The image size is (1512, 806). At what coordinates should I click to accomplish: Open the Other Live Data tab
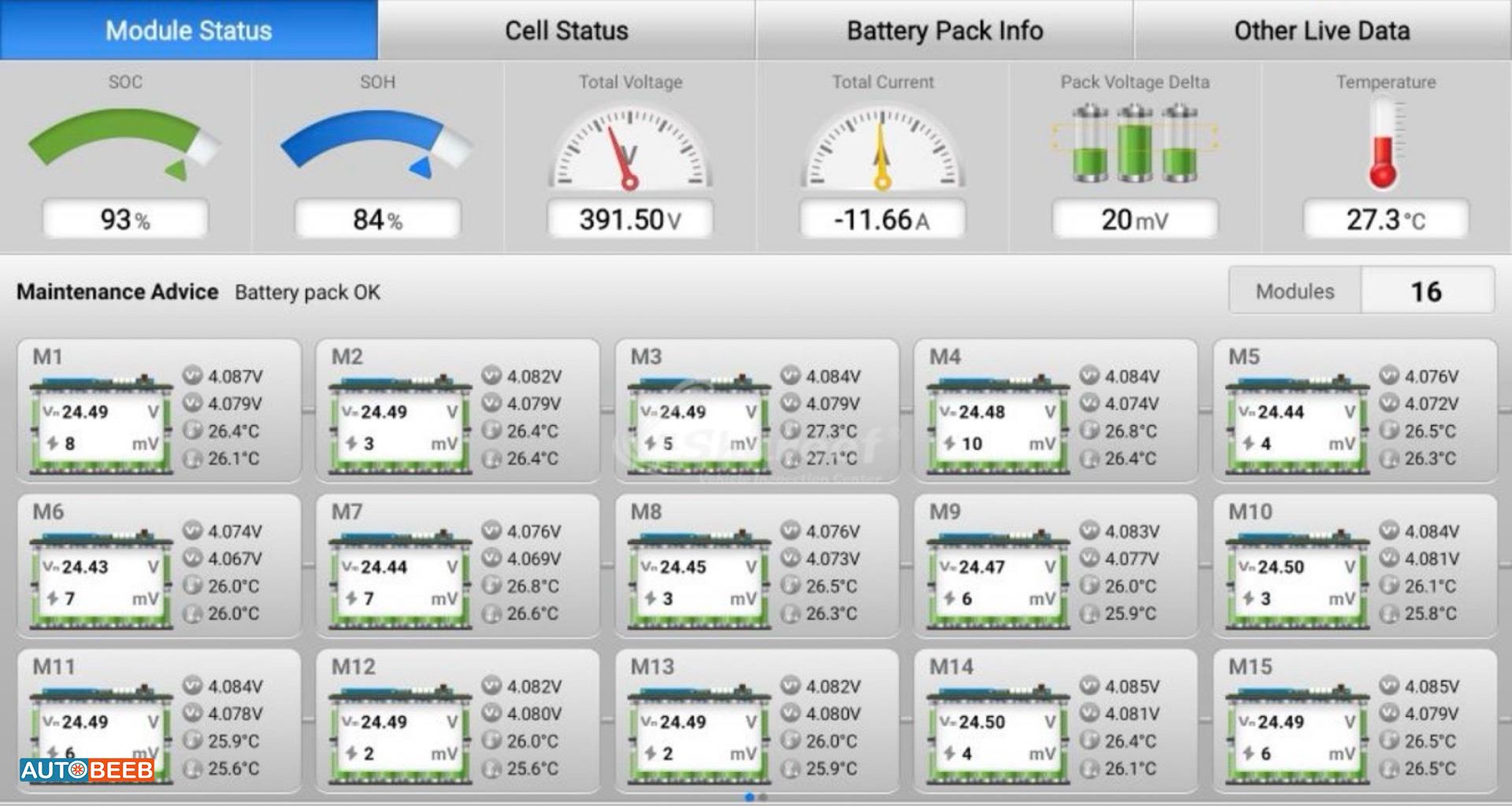pyautogui.click(x=1322, y=30)
